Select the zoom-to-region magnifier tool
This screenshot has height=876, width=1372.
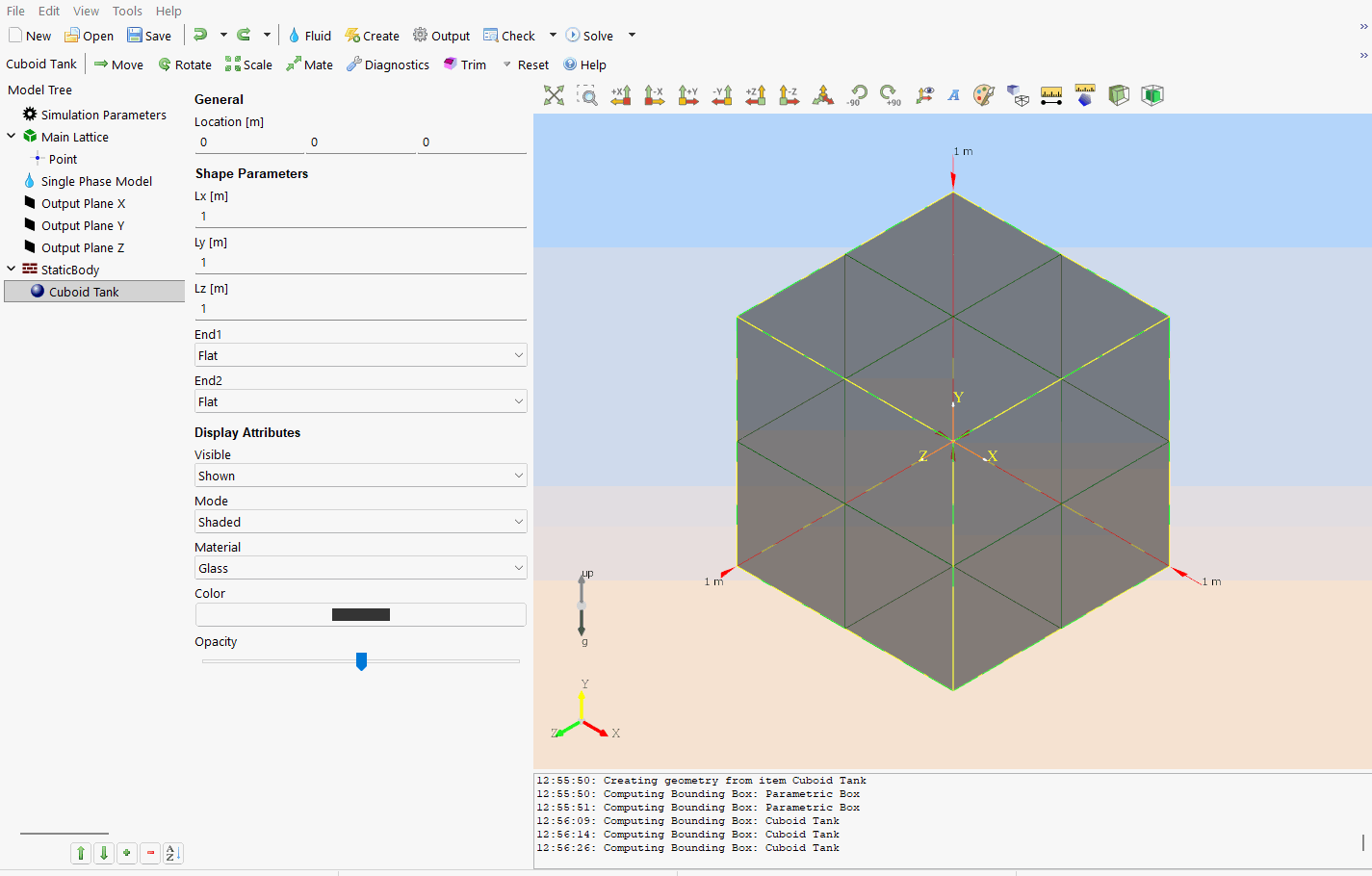tap(587, 95)
